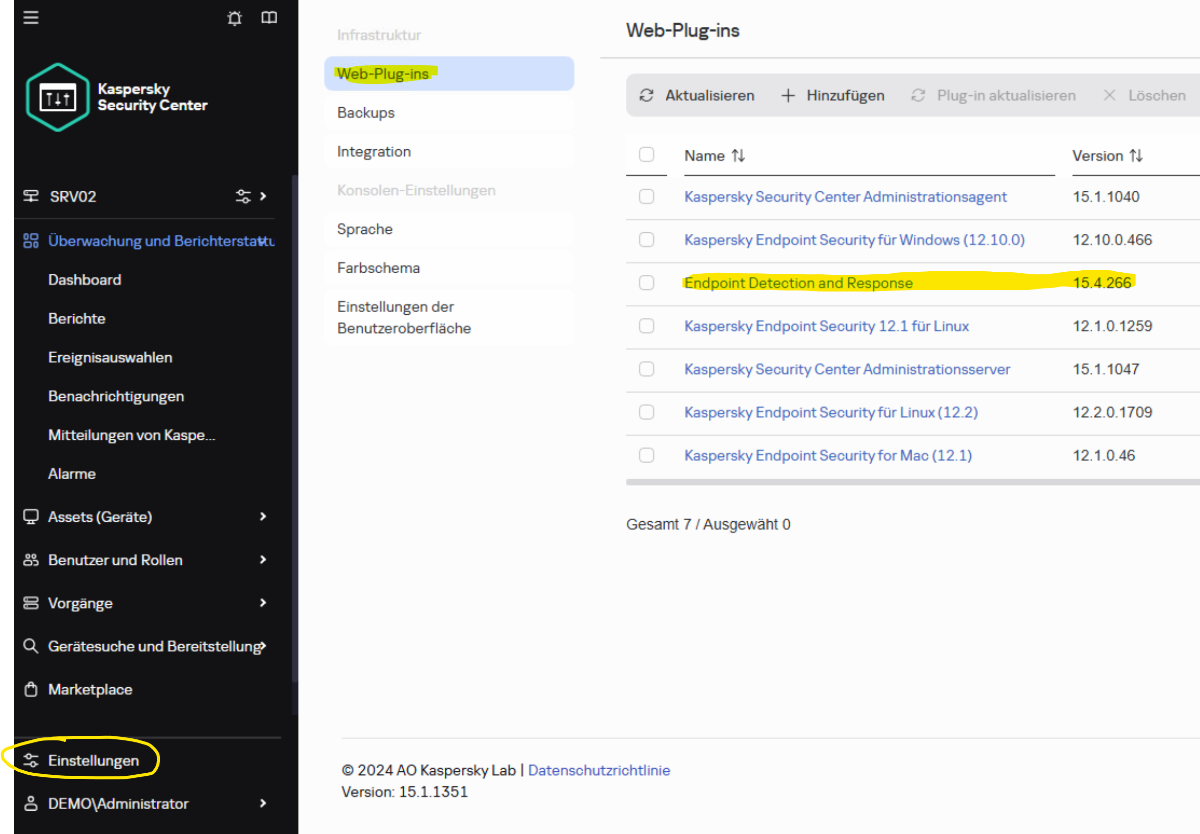Open Kaspersky Security Center Administrationsserver link
Viewport: 1200px width, 834px height.
tap(847, 369)
